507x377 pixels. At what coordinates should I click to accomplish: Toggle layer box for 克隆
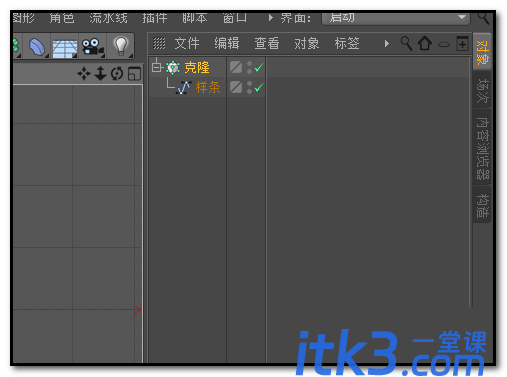(236, 67)
